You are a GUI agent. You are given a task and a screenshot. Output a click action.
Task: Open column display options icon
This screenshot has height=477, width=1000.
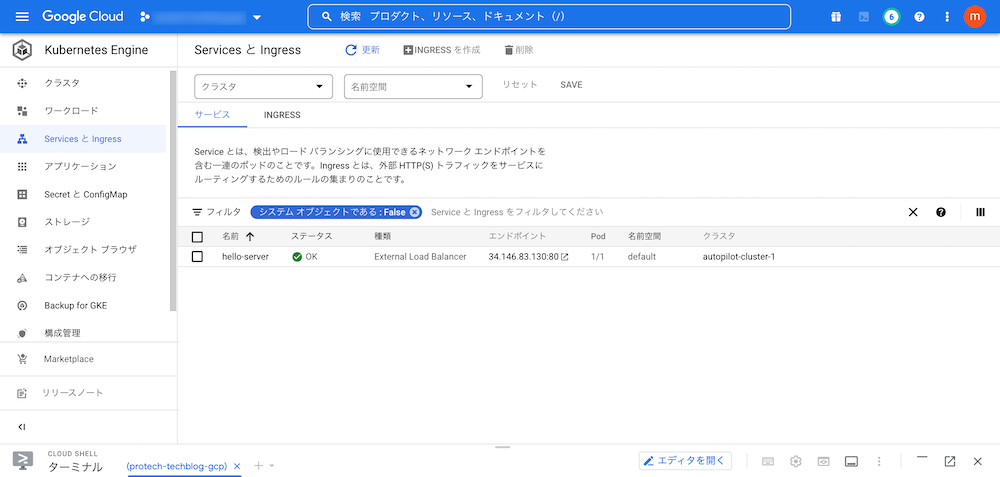click(980, 212)
